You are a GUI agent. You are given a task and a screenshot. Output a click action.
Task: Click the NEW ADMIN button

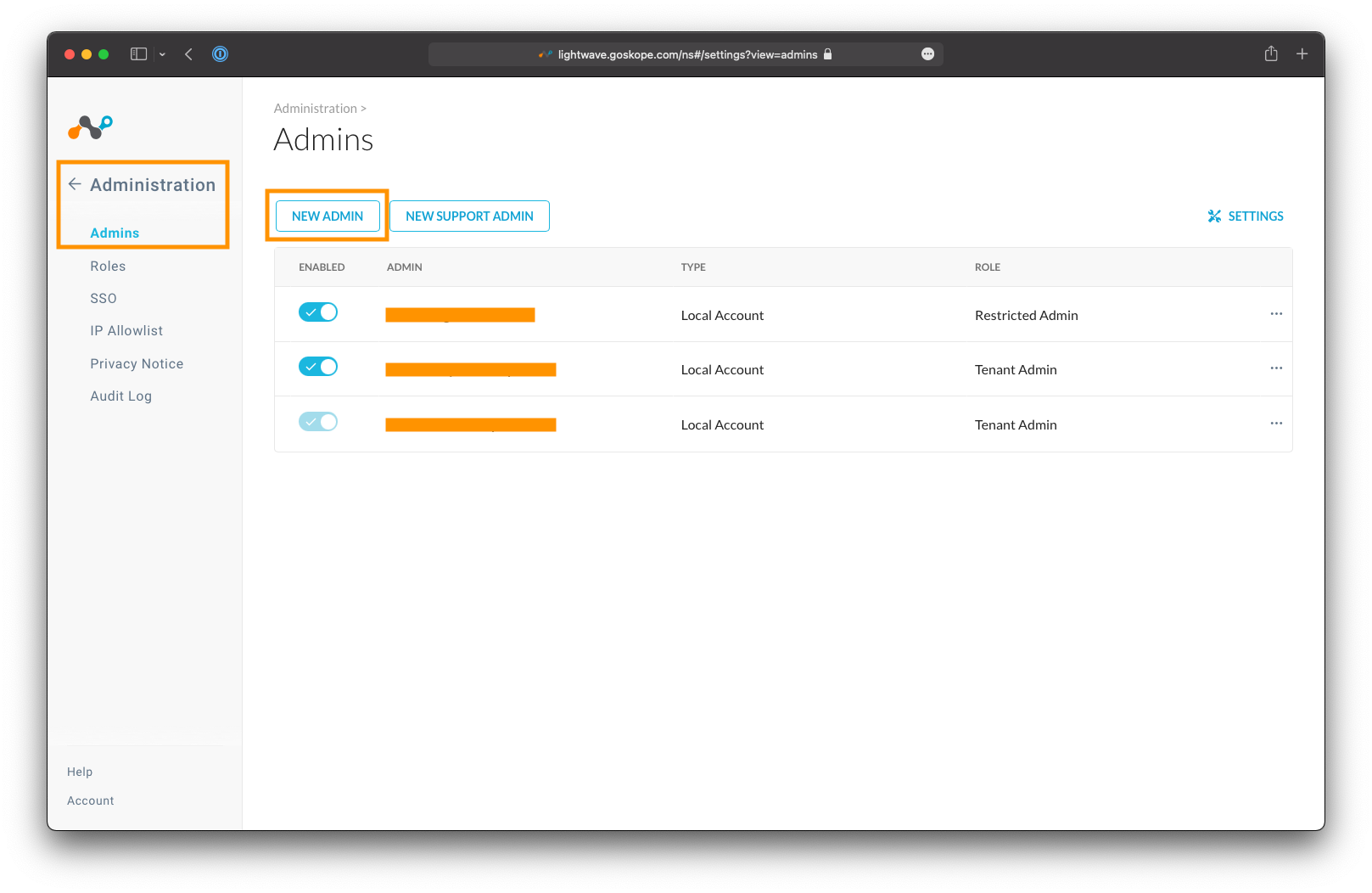tap(328, 216)
